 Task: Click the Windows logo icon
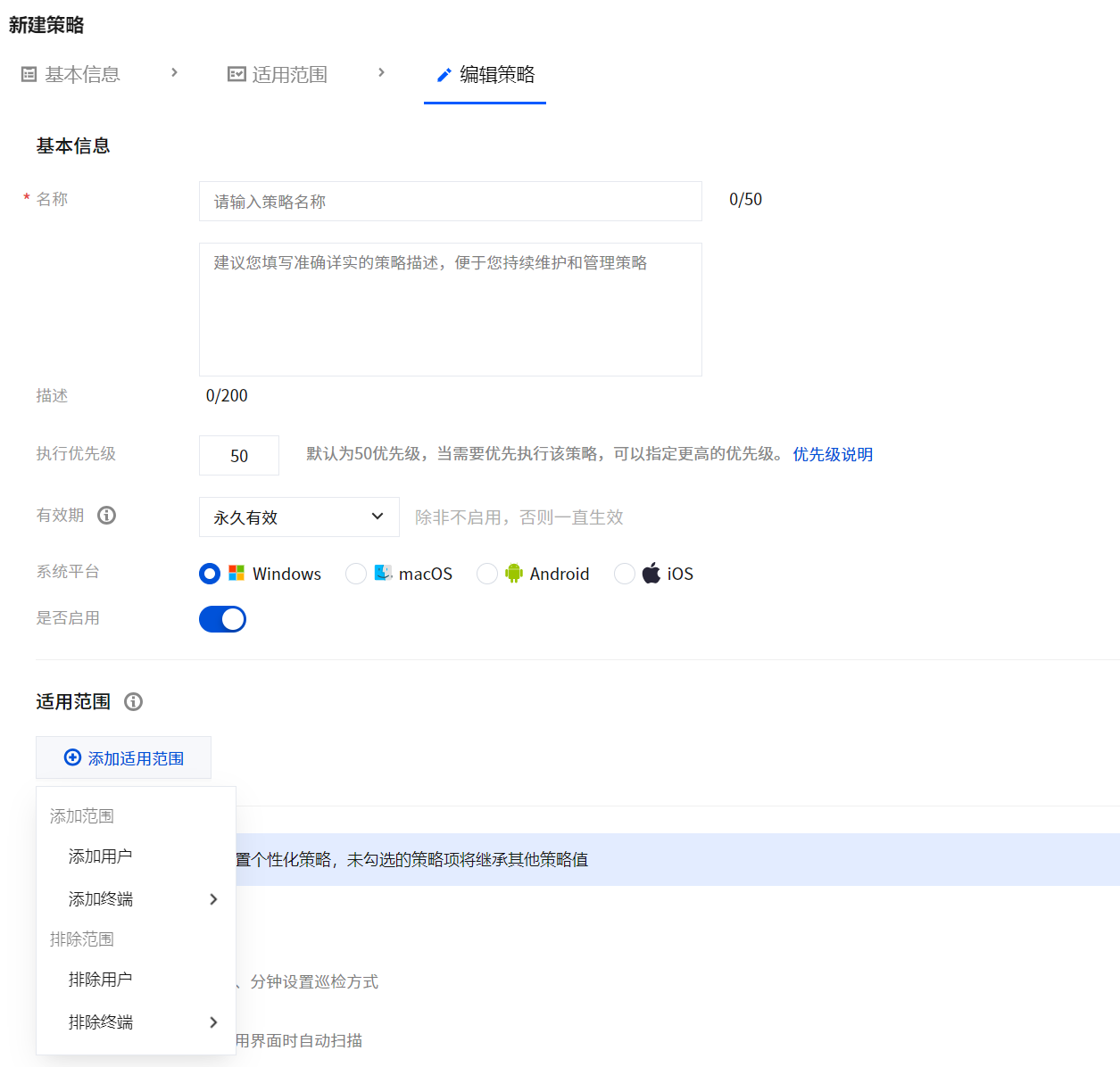[x=236, y=574]
